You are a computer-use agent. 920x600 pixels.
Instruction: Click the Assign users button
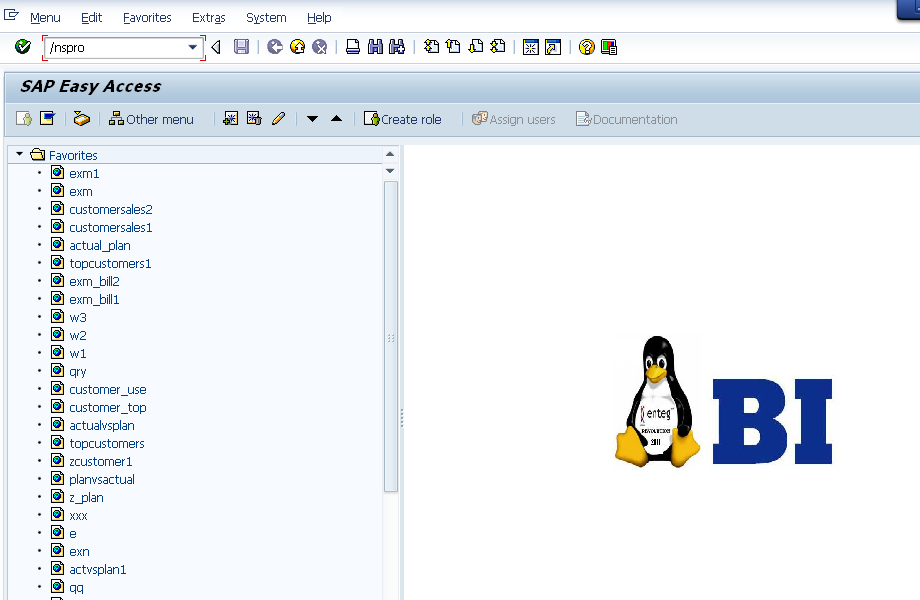513,119
